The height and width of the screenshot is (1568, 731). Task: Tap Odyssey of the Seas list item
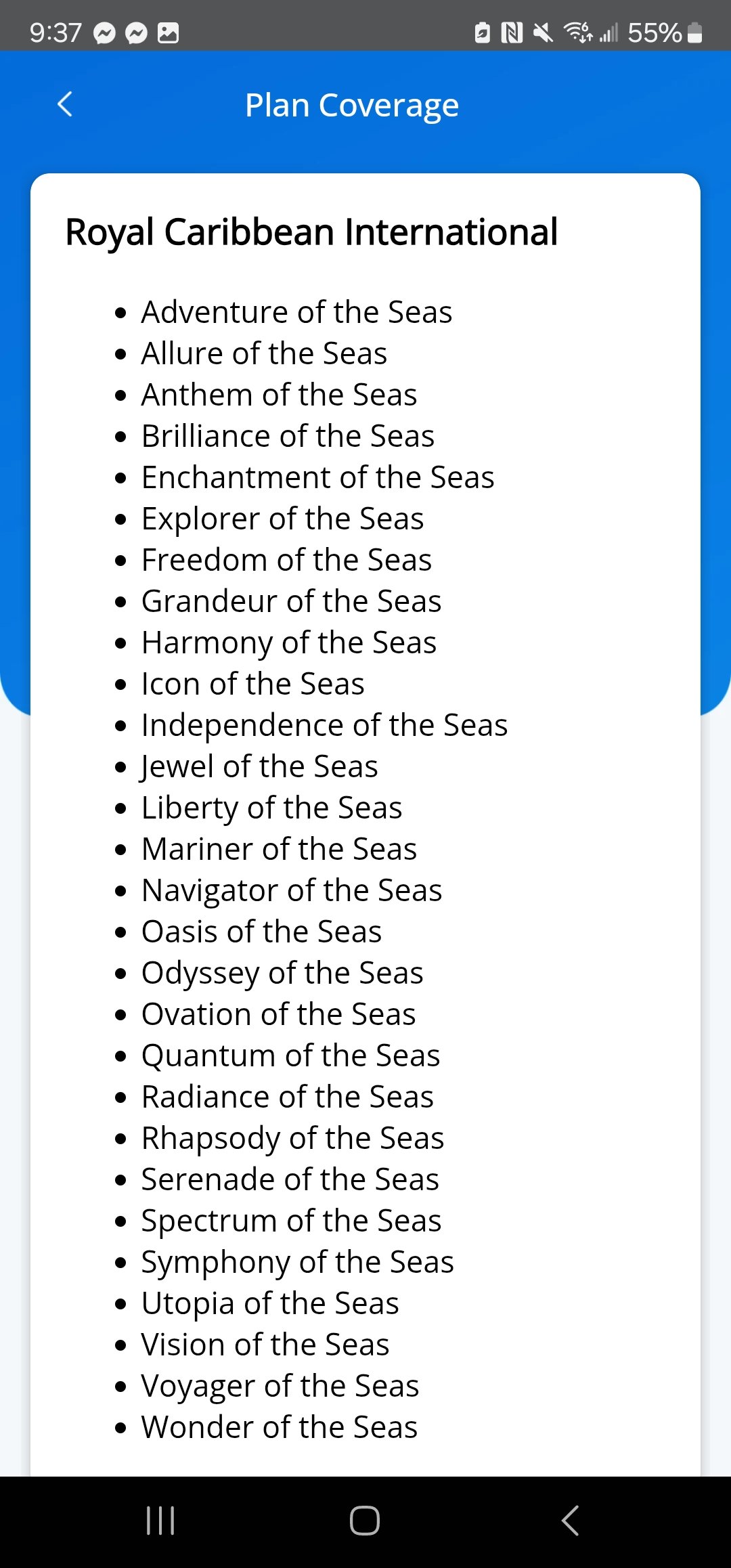(282, 973)
